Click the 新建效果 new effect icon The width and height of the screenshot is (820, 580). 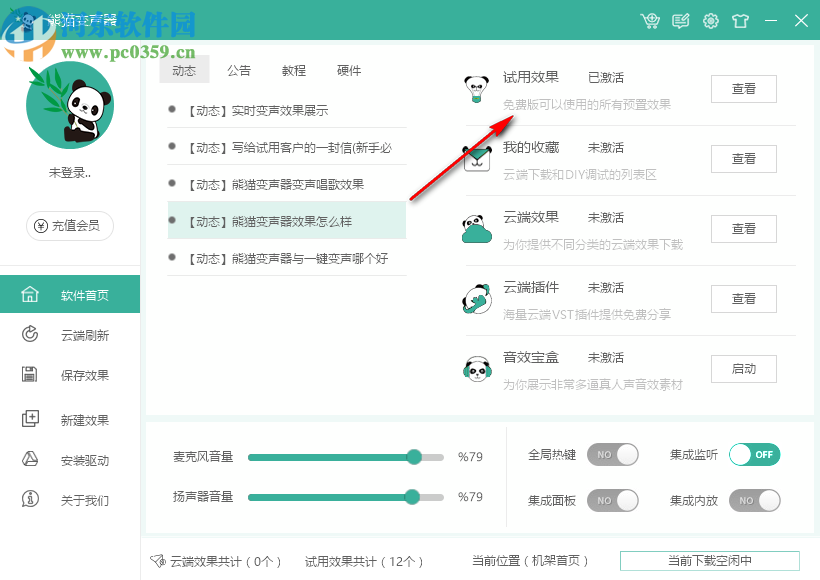pyautogui.click(x=30, y=419)
